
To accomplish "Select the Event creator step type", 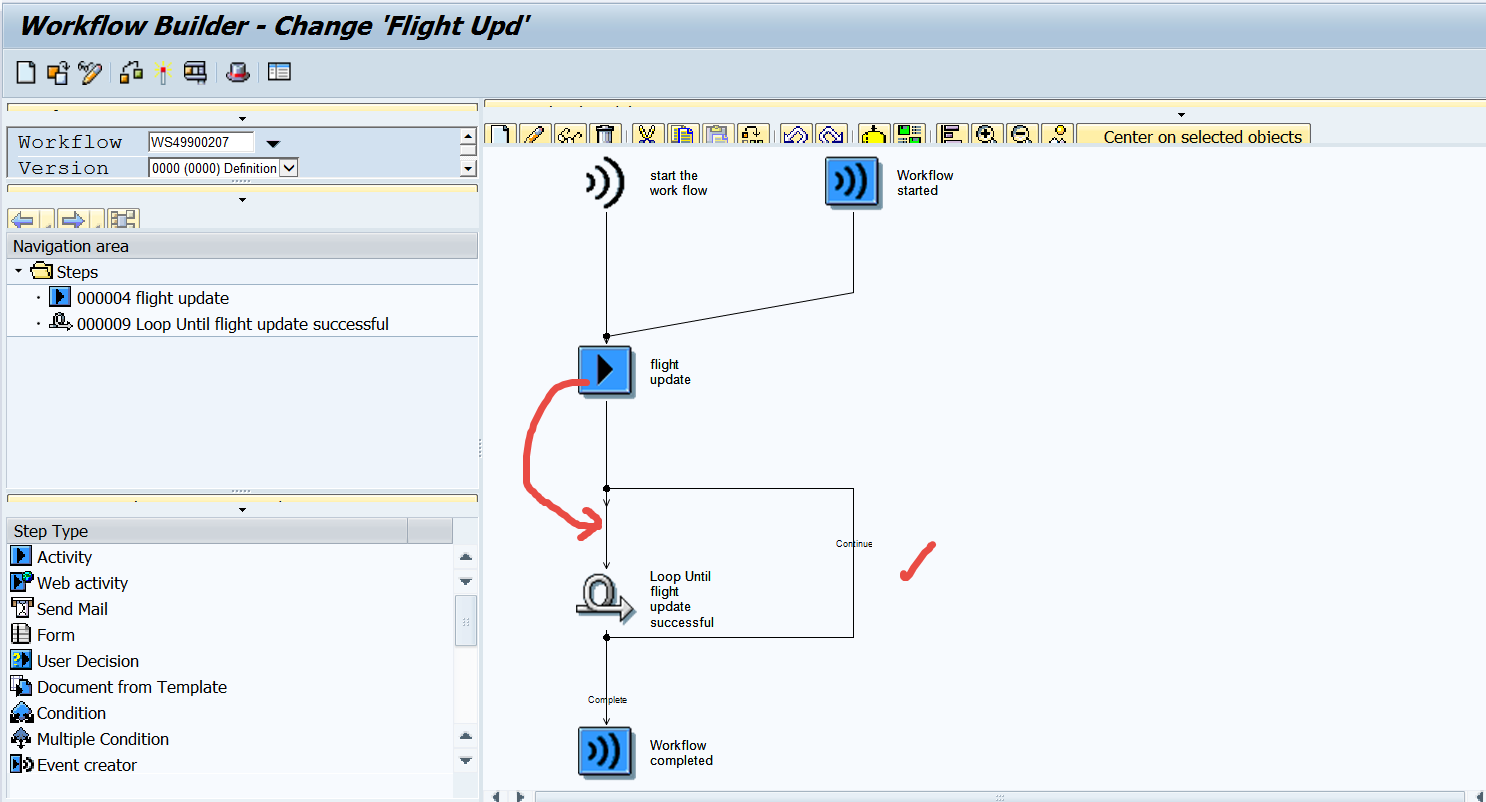I will 87,765.
